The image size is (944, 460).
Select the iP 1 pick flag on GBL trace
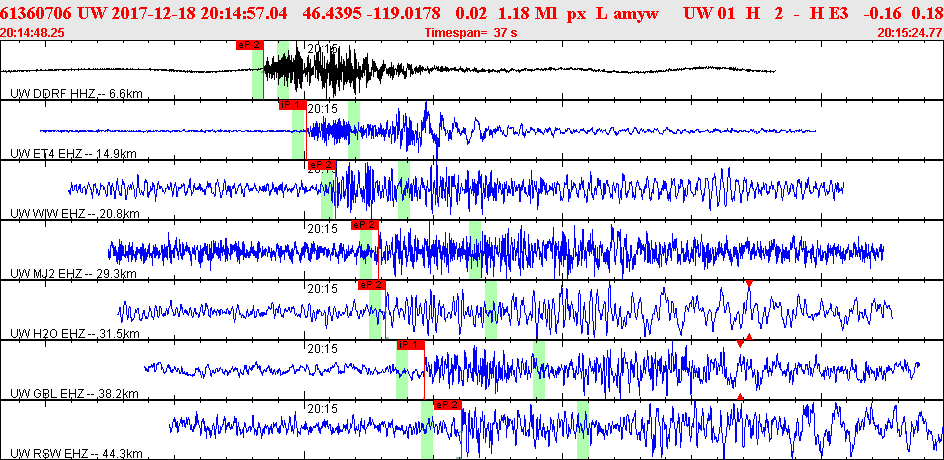tap(411, 344)
